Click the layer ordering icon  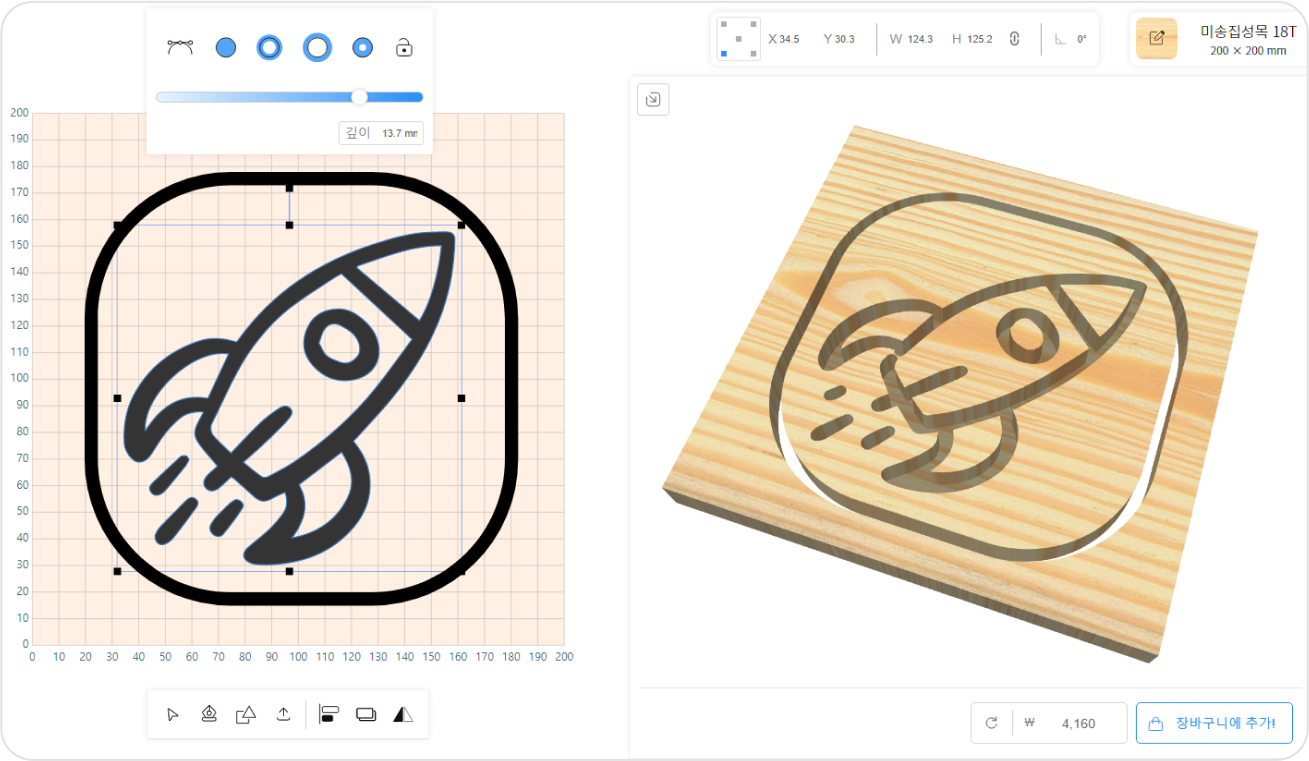(x=365, y=714)
